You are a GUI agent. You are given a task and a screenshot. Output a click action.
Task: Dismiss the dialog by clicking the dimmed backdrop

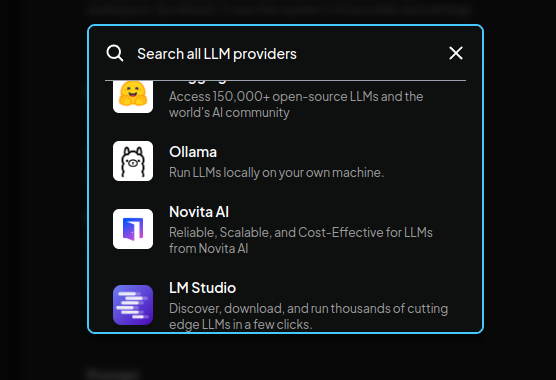[43, 191]
